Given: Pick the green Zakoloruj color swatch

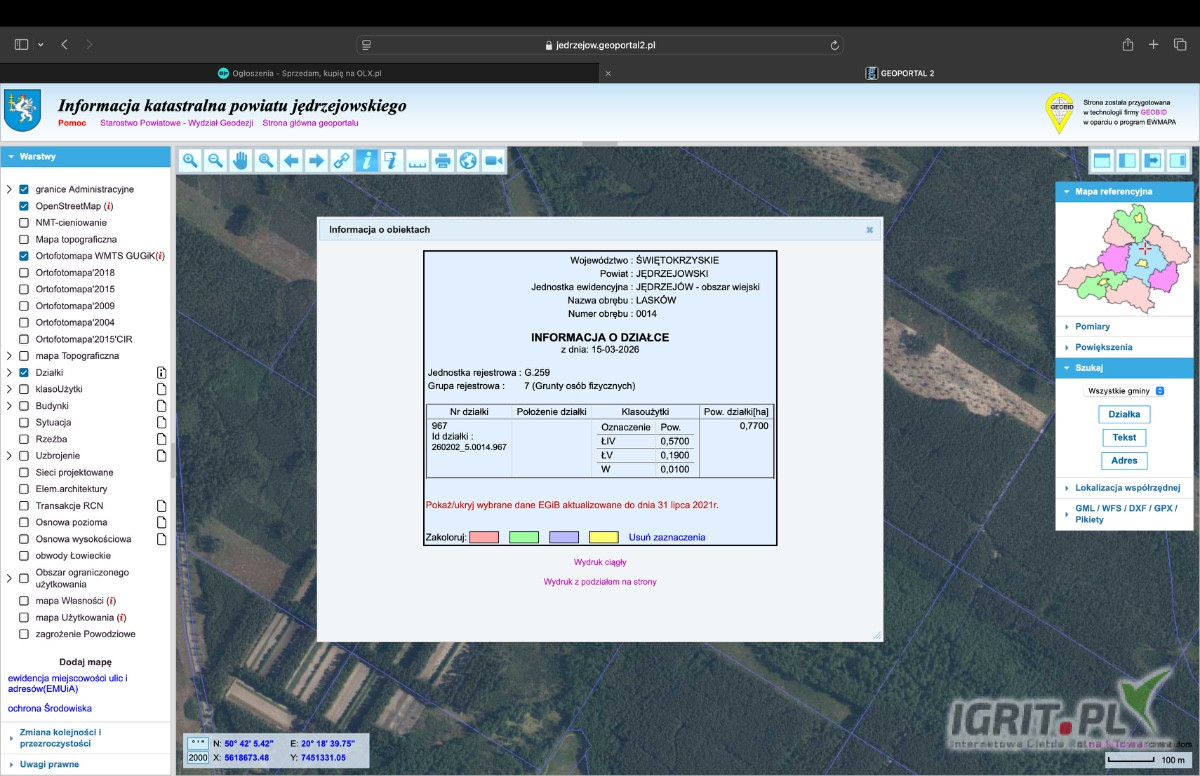Looking at the screenshot, I should pos(524,537).
